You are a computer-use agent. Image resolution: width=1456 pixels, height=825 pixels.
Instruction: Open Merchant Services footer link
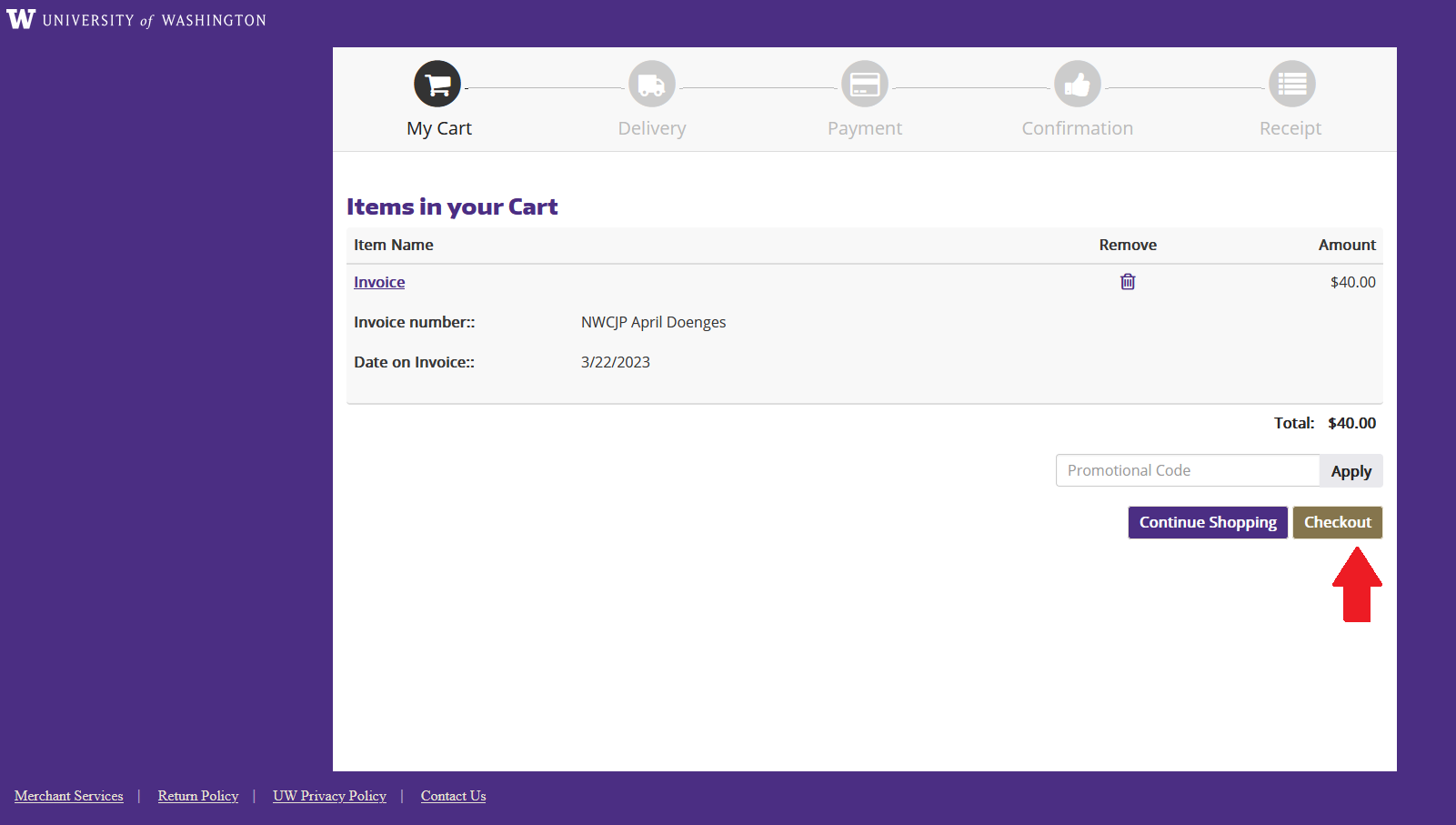[x=69, y=796]
